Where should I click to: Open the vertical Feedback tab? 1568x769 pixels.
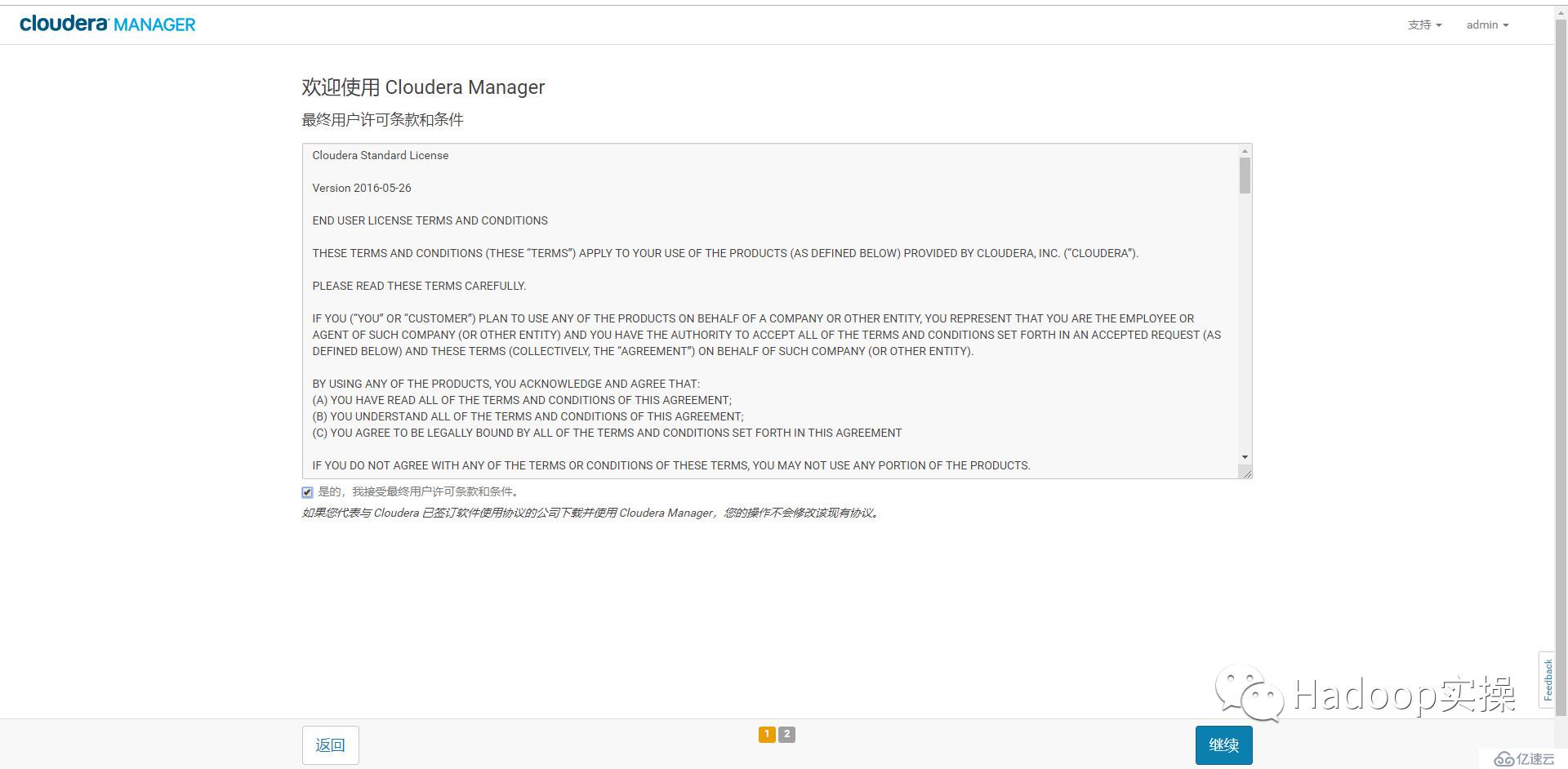[x=1547, y=679]
